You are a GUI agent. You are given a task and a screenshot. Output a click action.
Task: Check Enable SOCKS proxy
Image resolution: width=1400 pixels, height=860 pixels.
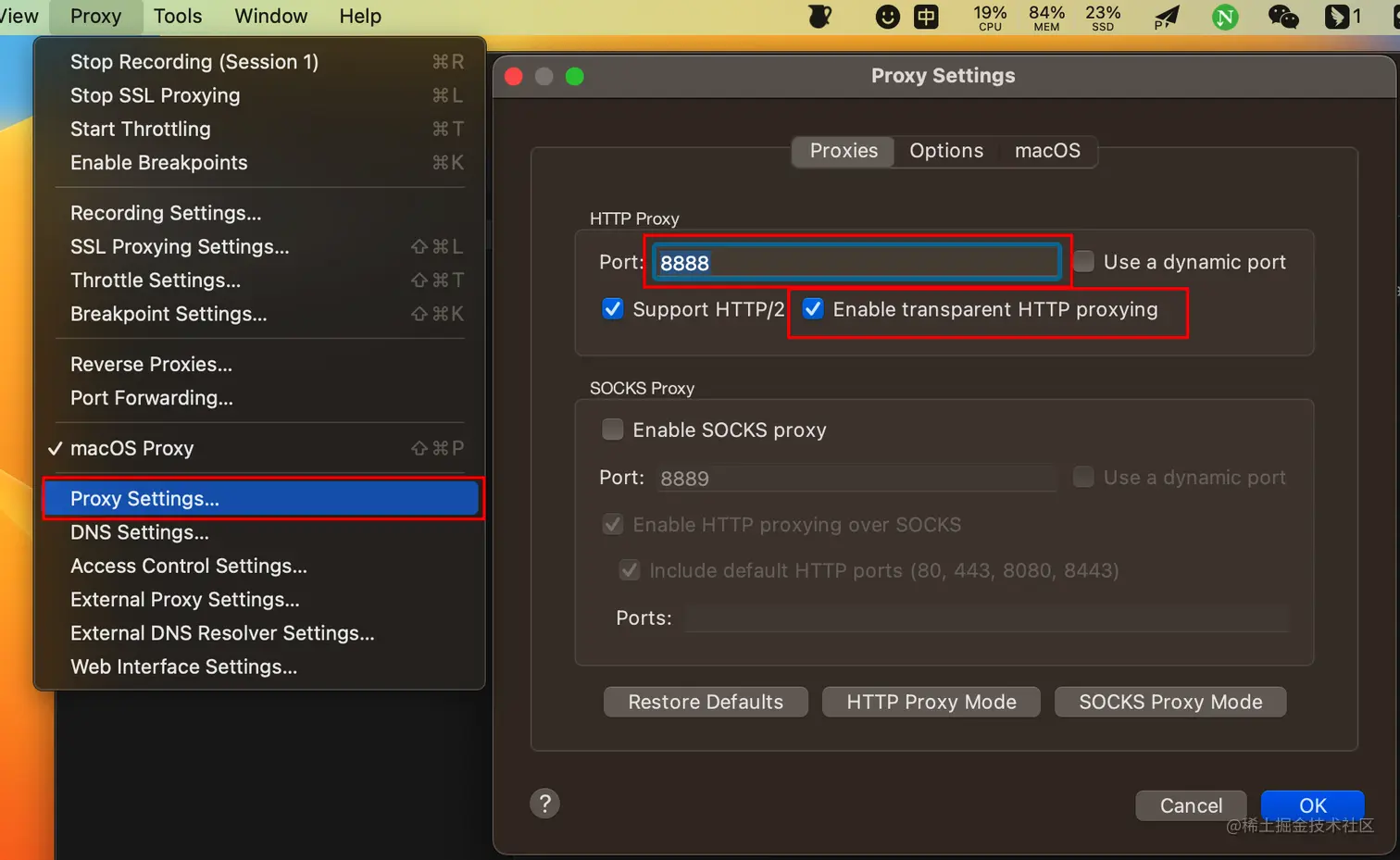(613, 430)
